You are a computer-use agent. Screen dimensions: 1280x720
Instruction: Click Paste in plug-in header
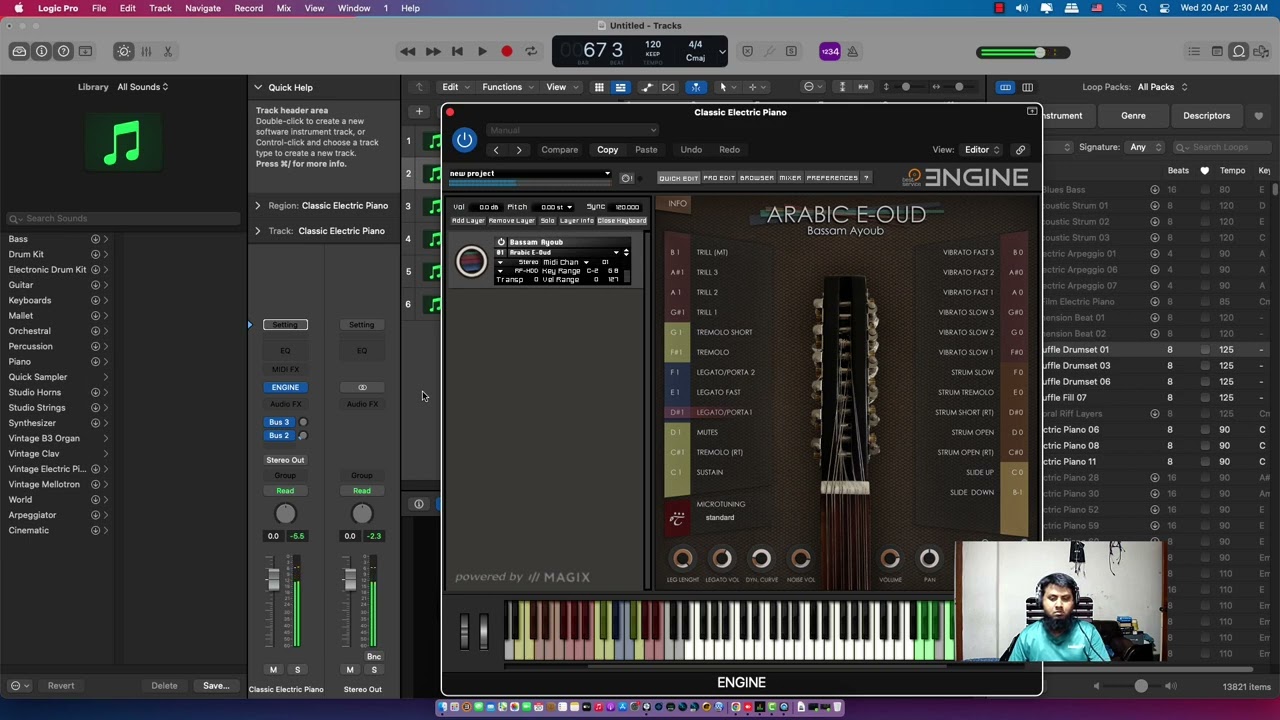[x=646, y=150]
